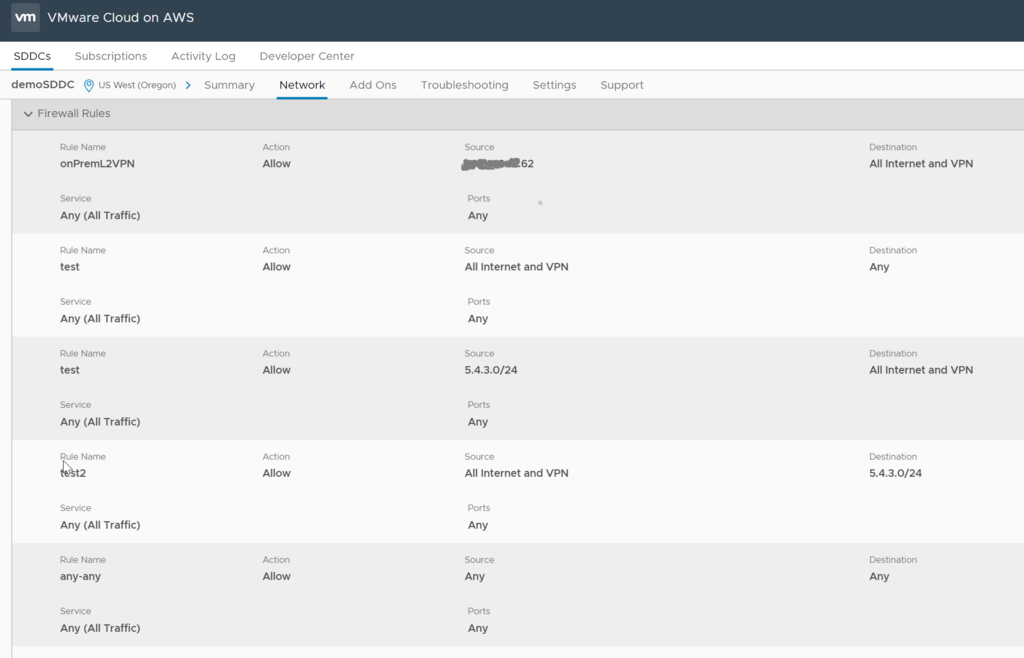This screenshot has height=658, width=1024.
Task: Click the VMware vm logo icon
Action: [25, 18]
